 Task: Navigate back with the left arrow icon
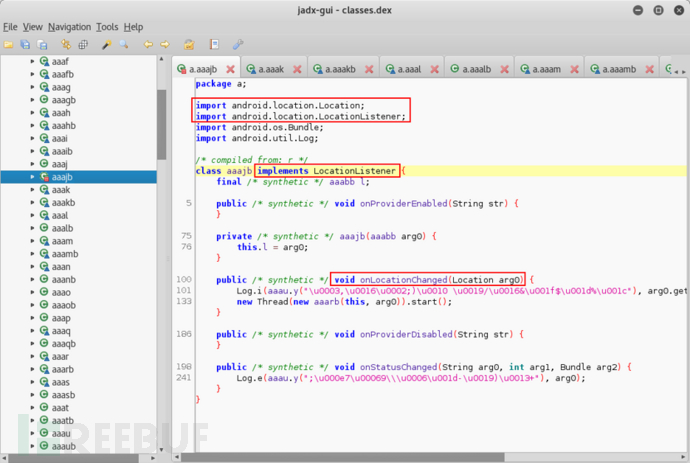tap(148, 45)
